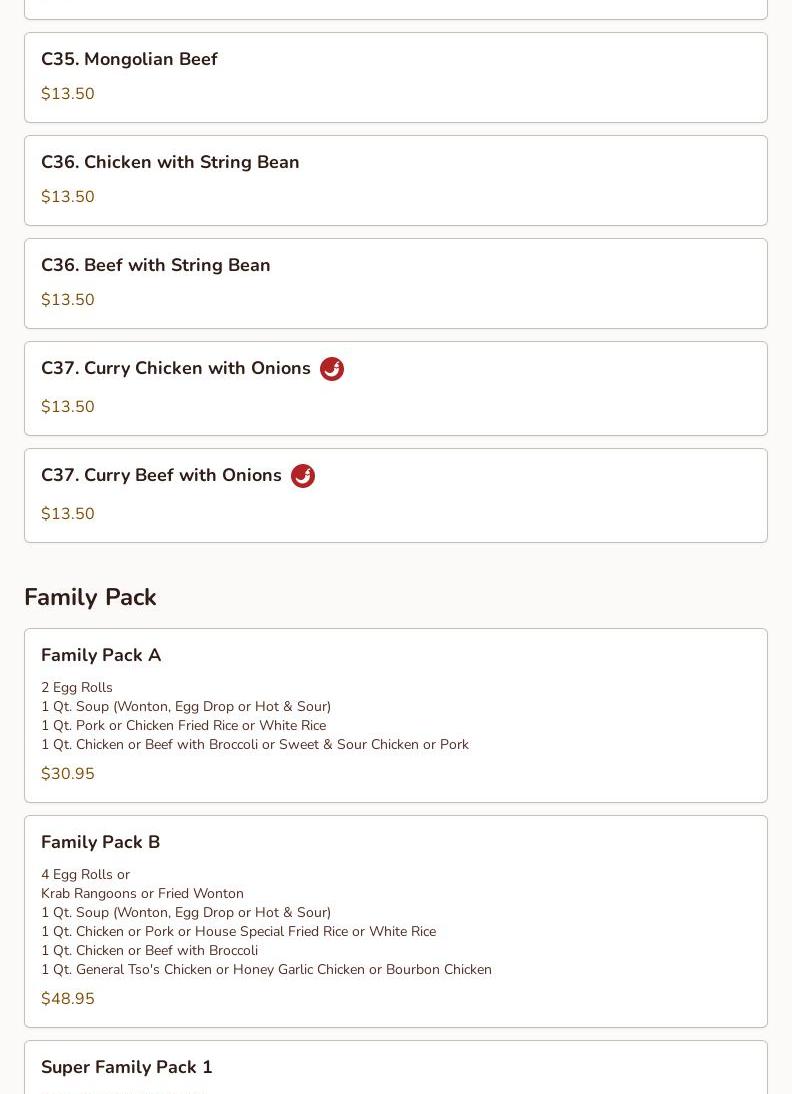This screenshot has width=792, height=1094.
Task: Click the $48.95 price of Family Pack B
Action: (x=68, y=999)
